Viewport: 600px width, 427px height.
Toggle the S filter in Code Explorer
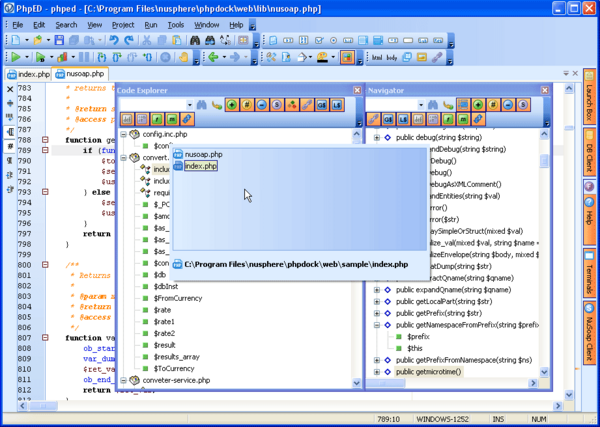(x=276, y=104)
